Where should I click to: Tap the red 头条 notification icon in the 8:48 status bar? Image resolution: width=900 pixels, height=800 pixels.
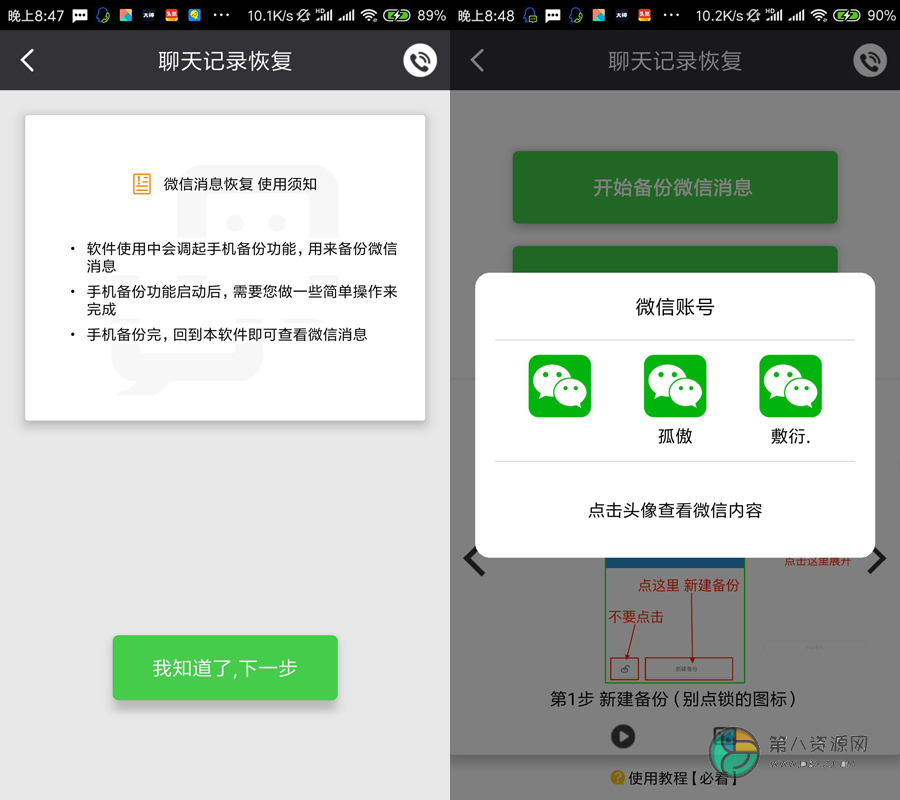pyautogui.click(x=644, y=15)
